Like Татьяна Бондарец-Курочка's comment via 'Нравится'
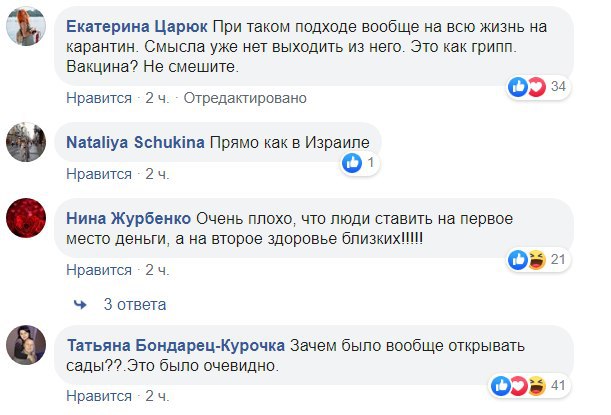 [99, 396]
